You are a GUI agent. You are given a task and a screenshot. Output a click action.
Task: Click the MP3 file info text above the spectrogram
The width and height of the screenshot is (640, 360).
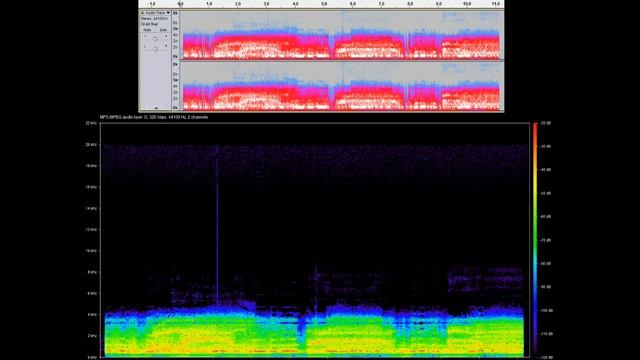pos(154,117)
